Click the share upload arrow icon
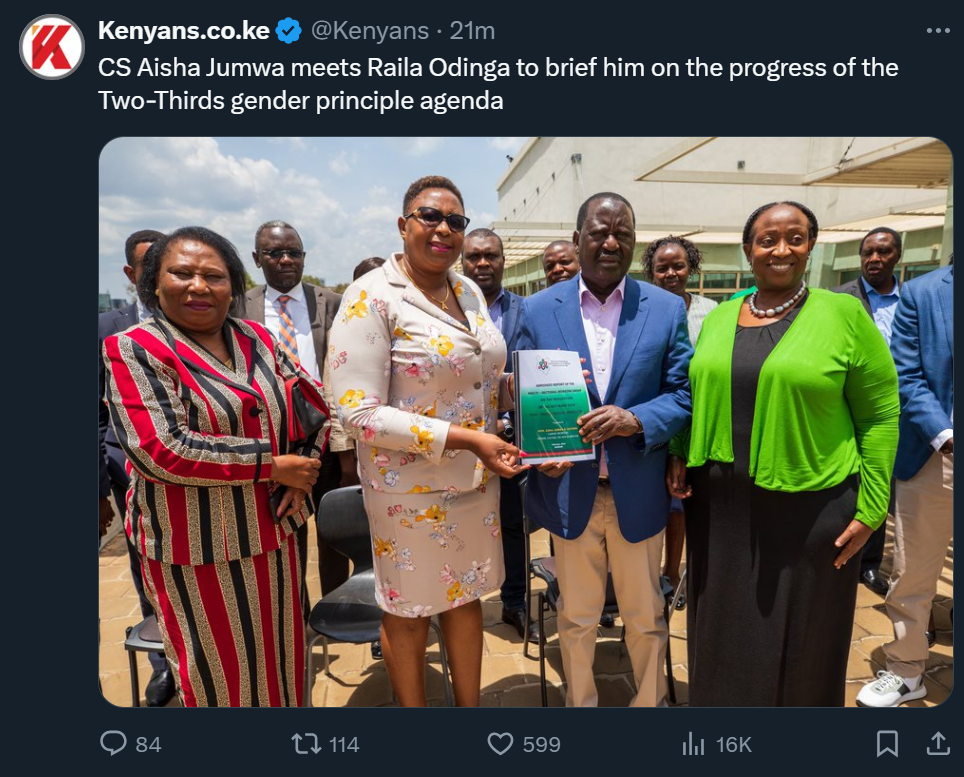The width and height of the screenshot is (964, 777). 938,743
